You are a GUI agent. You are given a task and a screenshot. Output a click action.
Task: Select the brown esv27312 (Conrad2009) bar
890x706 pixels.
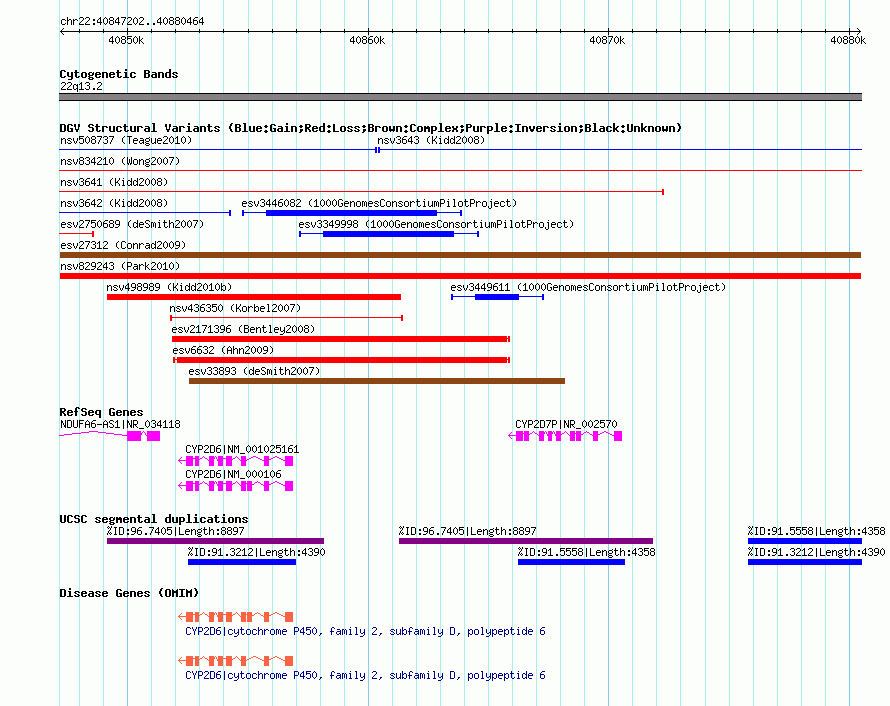460,255
